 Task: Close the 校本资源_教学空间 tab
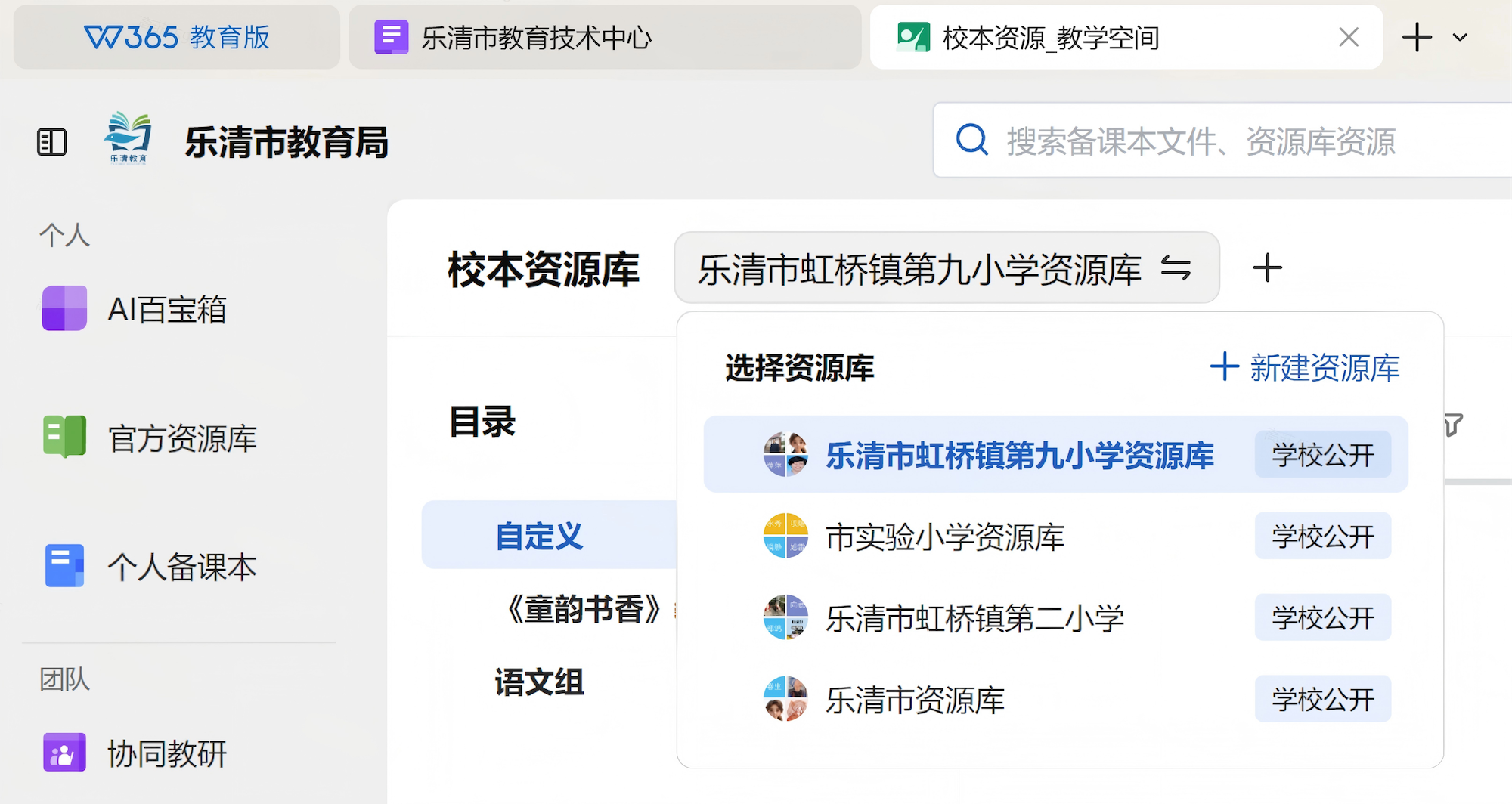(1348, 37)
